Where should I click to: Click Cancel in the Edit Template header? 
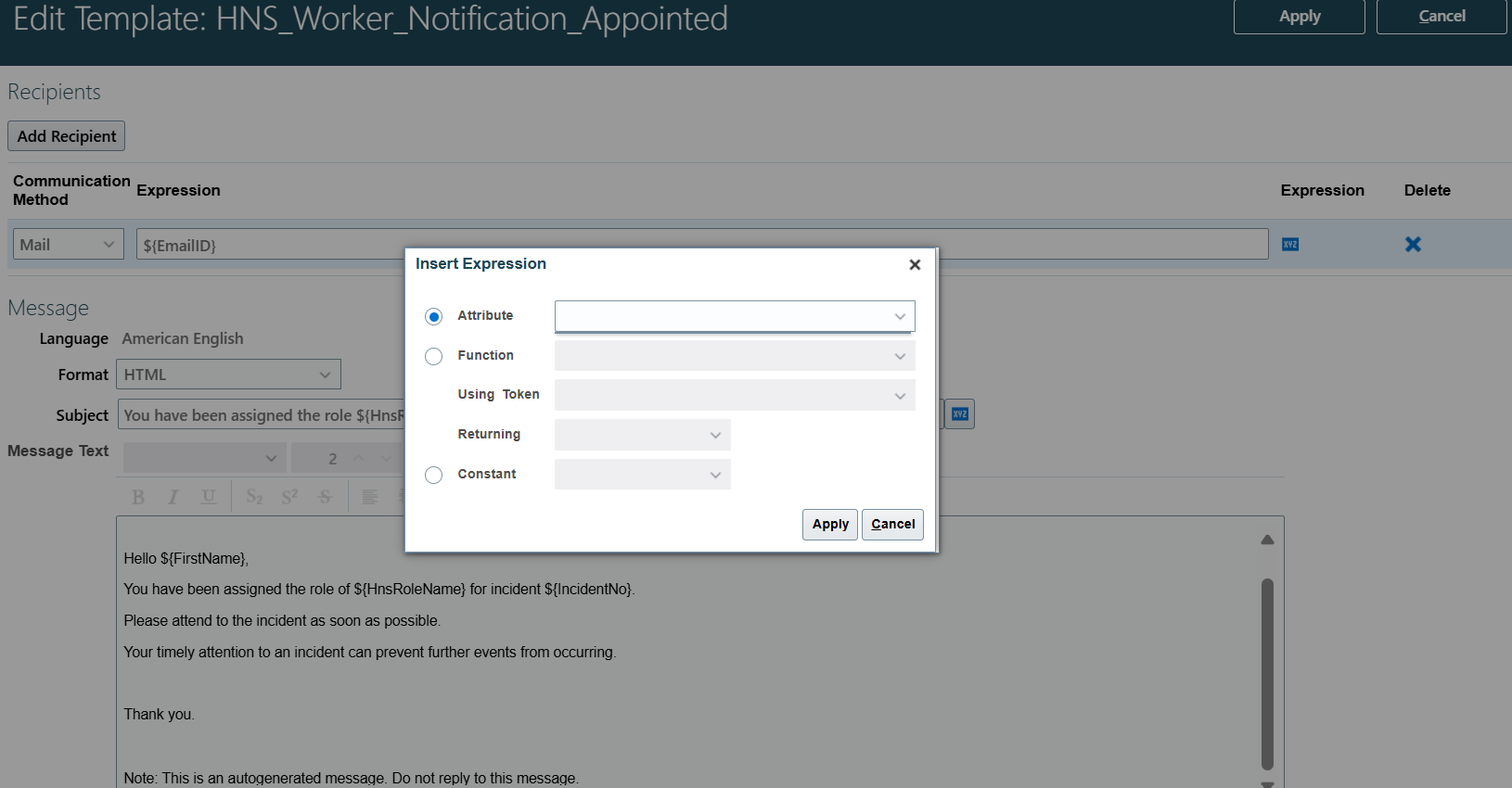click(1442, 16)
